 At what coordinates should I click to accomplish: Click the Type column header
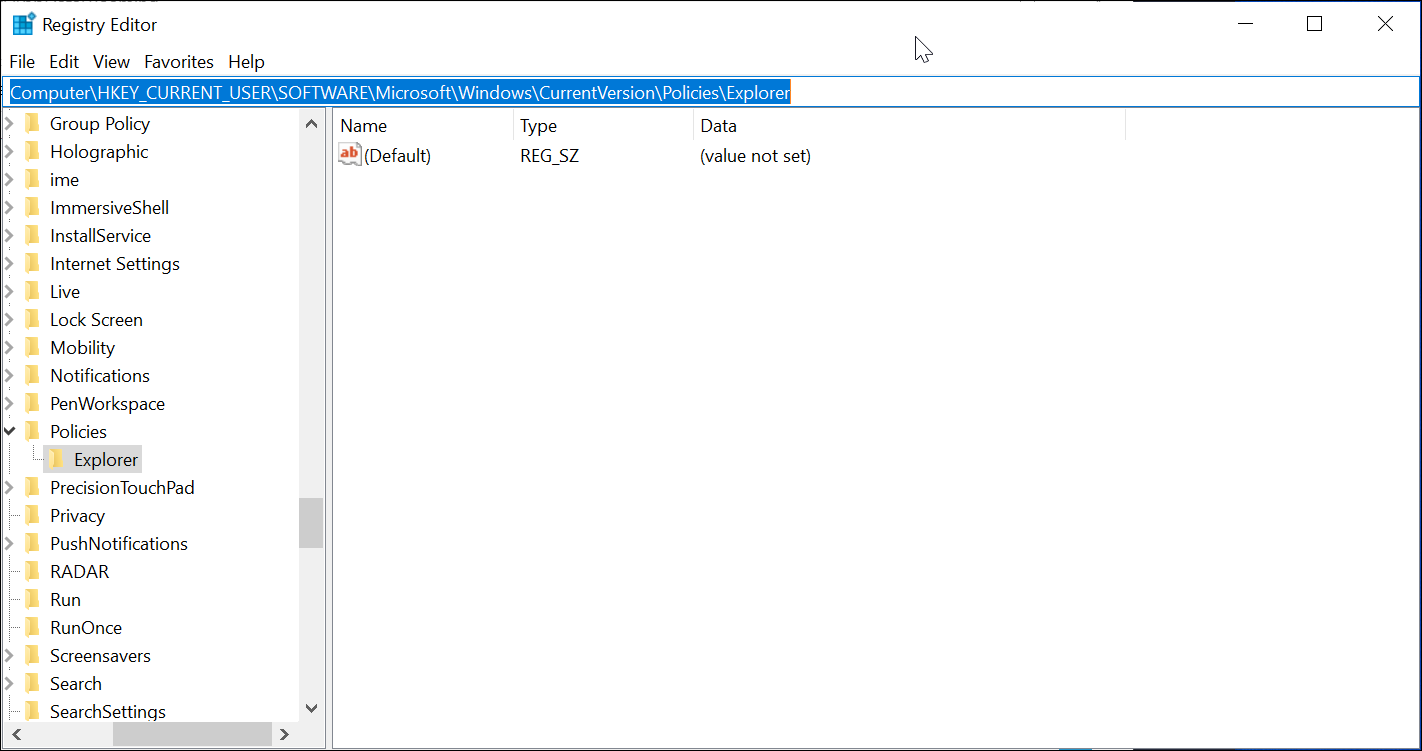603,126
